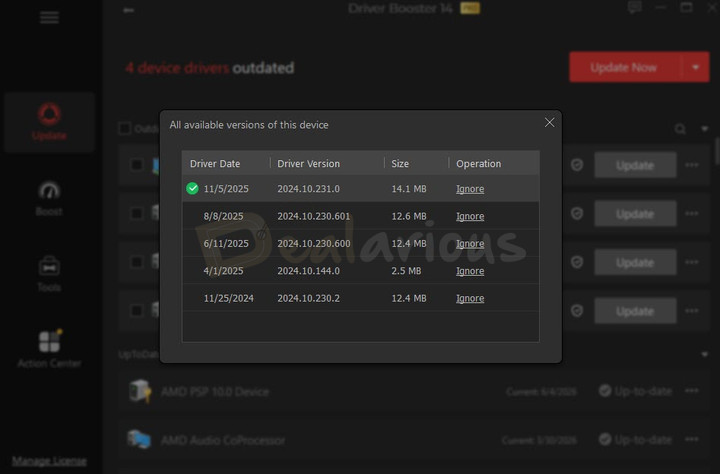Viewport: 720px width, 474px height.
Task: Check the third outdated driver checkbox
Action: tap(136, 262)
